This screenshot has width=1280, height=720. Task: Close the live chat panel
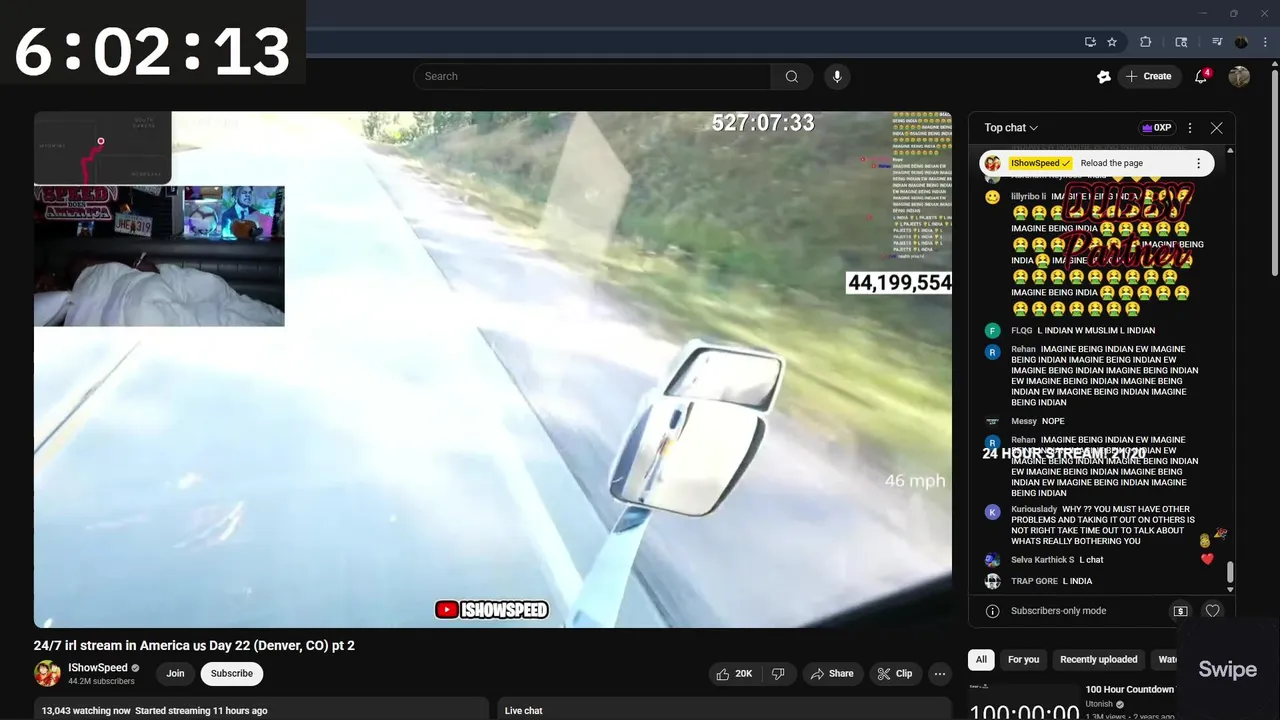coord(1216,128)
